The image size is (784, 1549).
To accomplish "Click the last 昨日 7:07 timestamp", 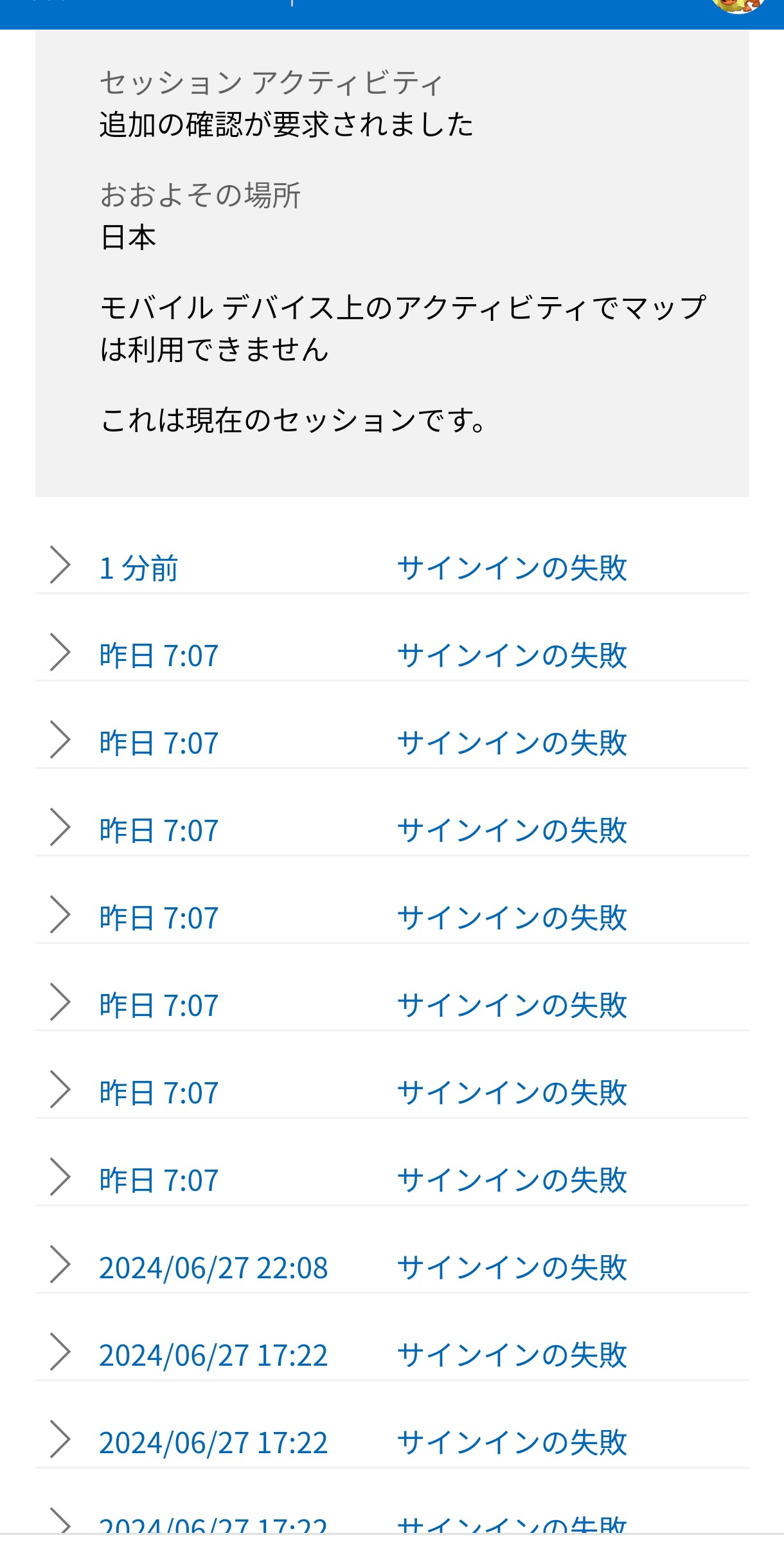I will 159,1181.
